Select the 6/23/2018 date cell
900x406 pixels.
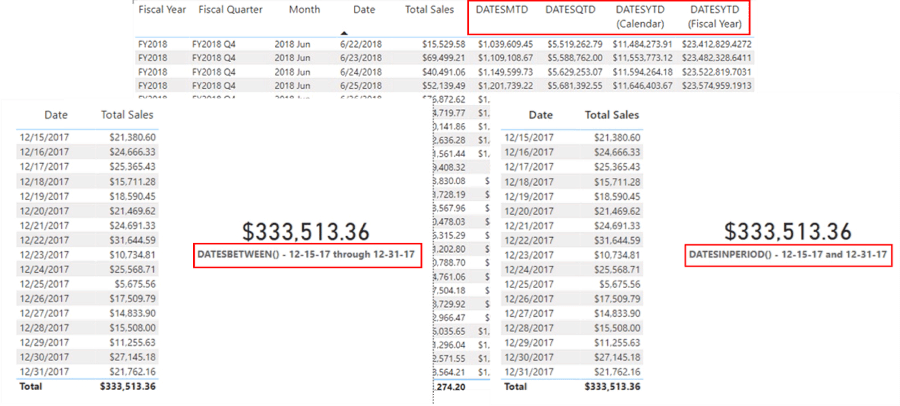click(360, 58)
